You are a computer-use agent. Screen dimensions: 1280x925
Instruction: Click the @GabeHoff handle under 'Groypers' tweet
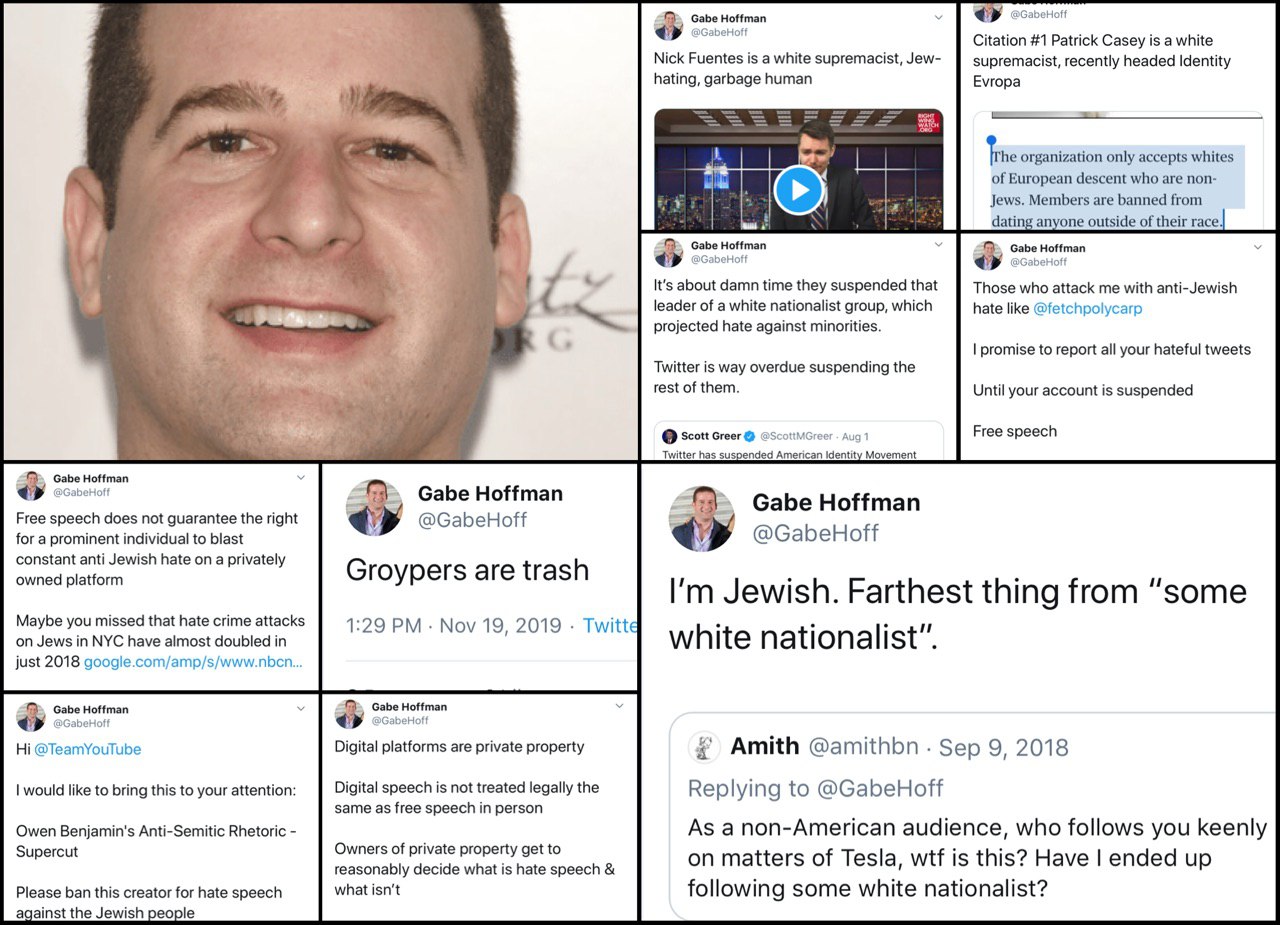[x=472, y=520]
